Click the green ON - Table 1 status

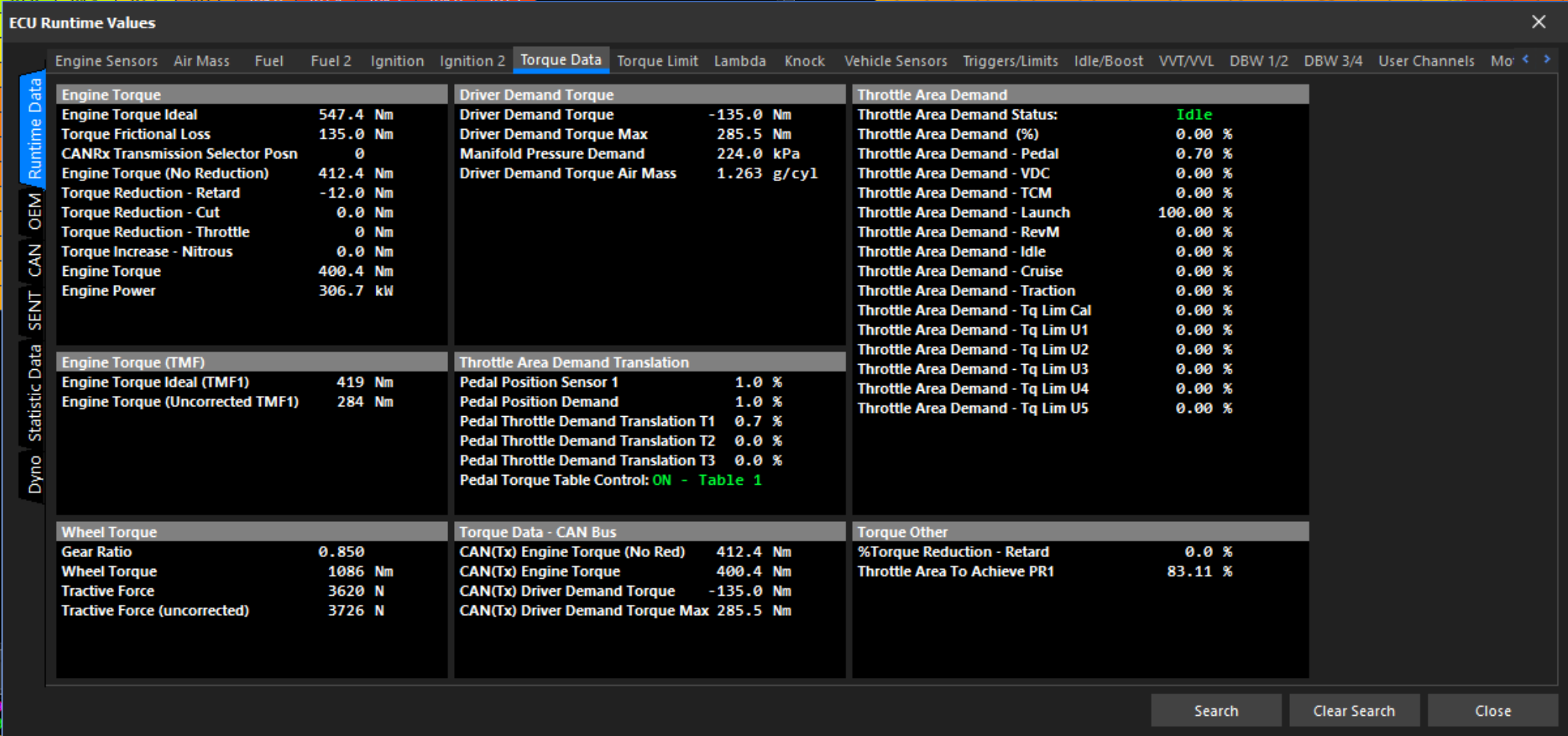(707, 480)
